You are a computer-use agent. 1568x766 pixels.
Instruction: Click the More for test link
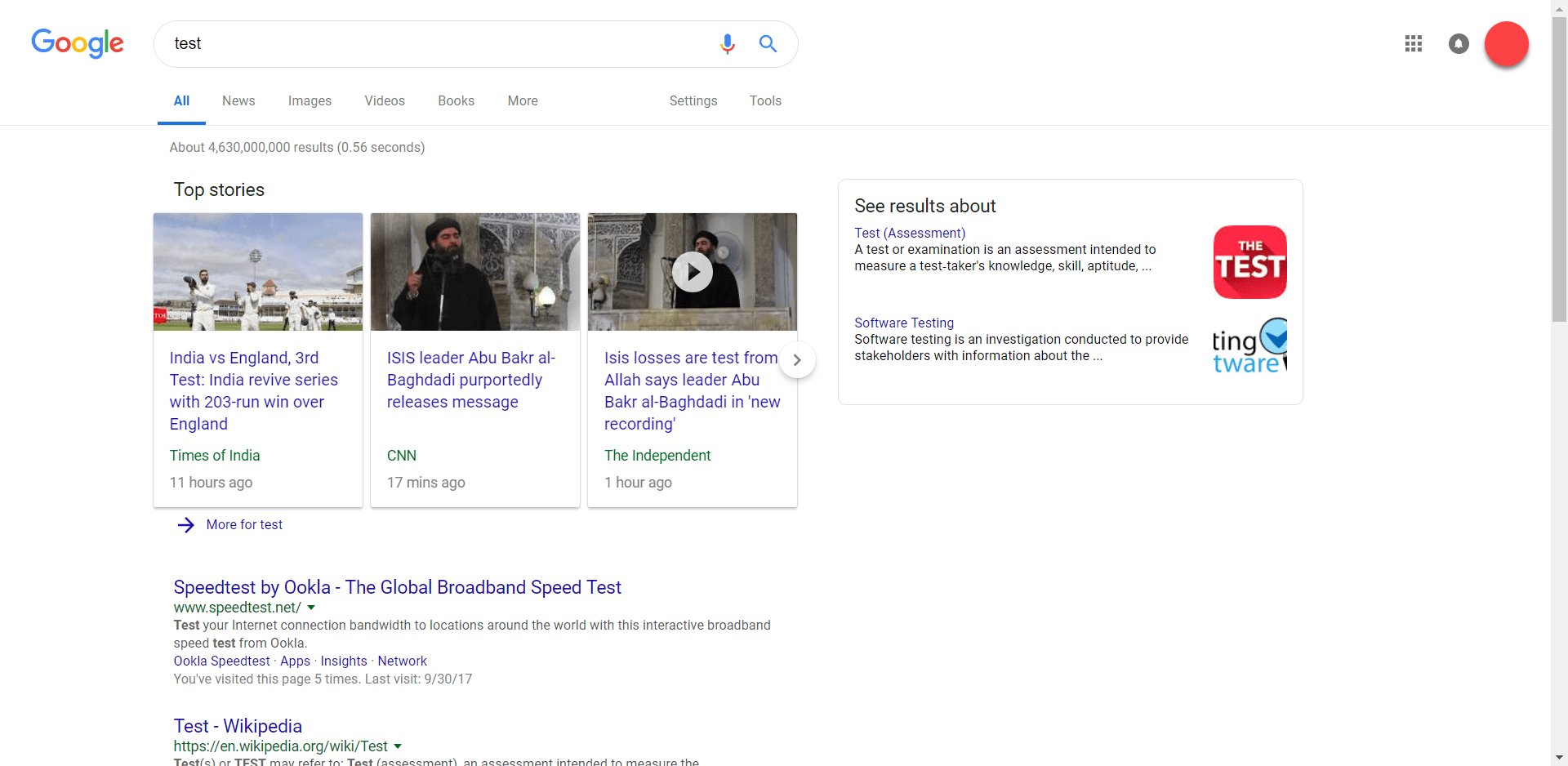tap(244, 524)
